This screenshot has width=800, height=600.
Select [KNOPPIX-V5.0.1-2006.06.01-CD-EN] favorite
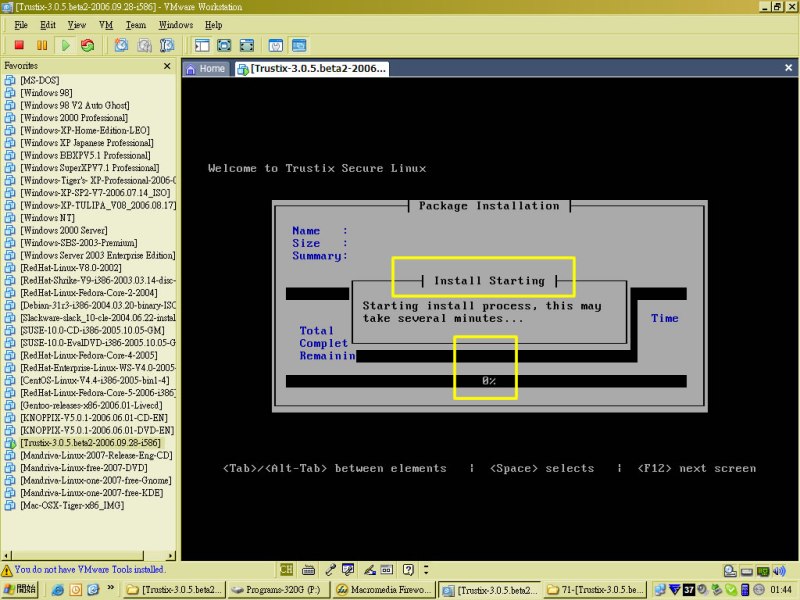[x=93, y=417]
